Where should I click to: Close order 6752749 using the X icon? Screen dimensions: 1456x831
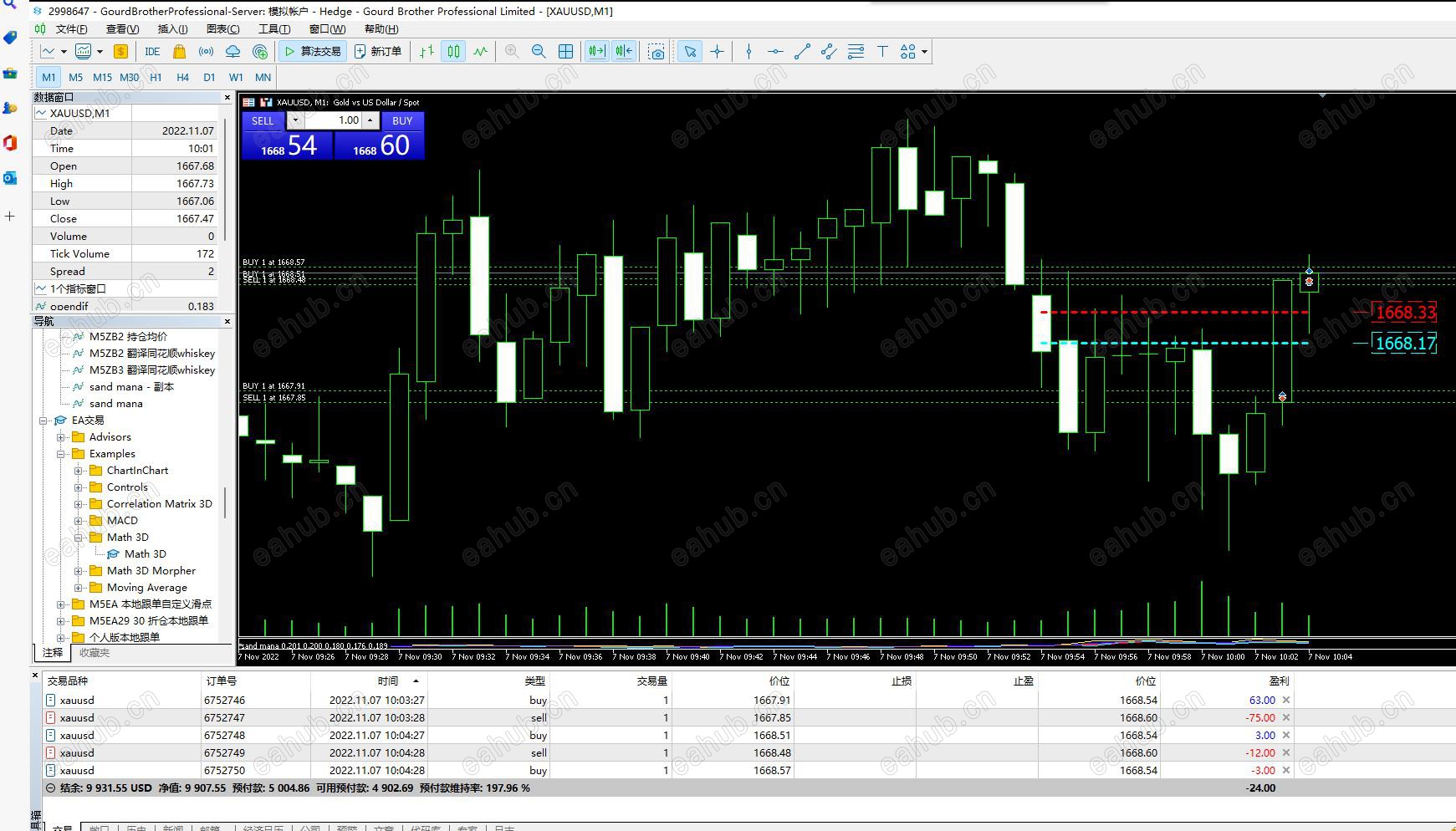pos(1286,753)
